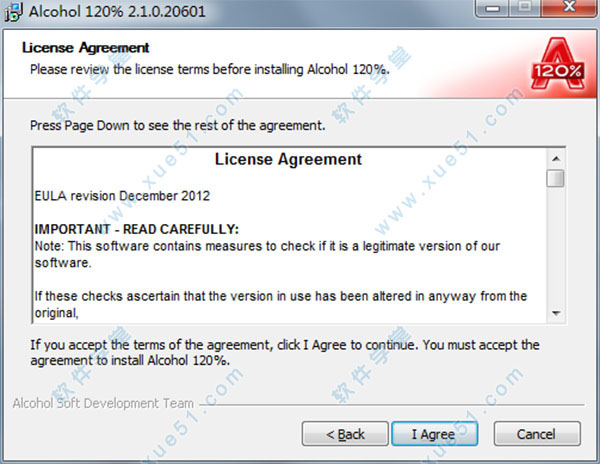This screenshot has width=600, height=464.
Task: Click the window title 'Alcohol 120% 2.1.0.20601'
Action: (x=117, y=11)
